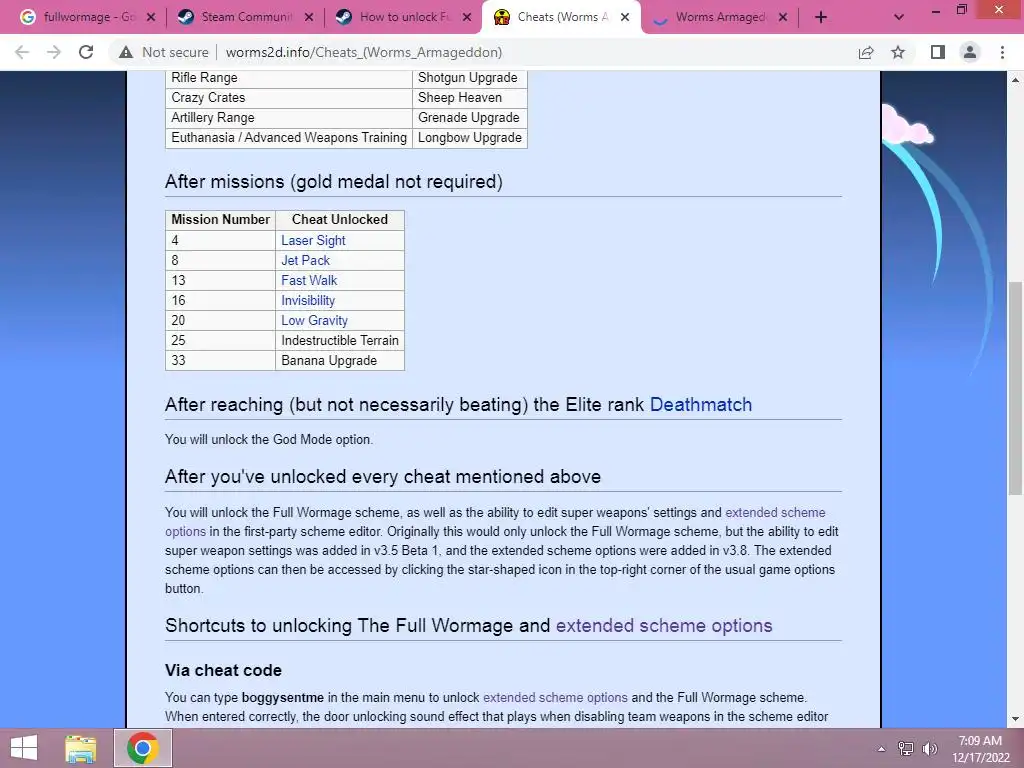Open the Jet Pack link
Screen dimensions: 1024x768
coord(305,260)
